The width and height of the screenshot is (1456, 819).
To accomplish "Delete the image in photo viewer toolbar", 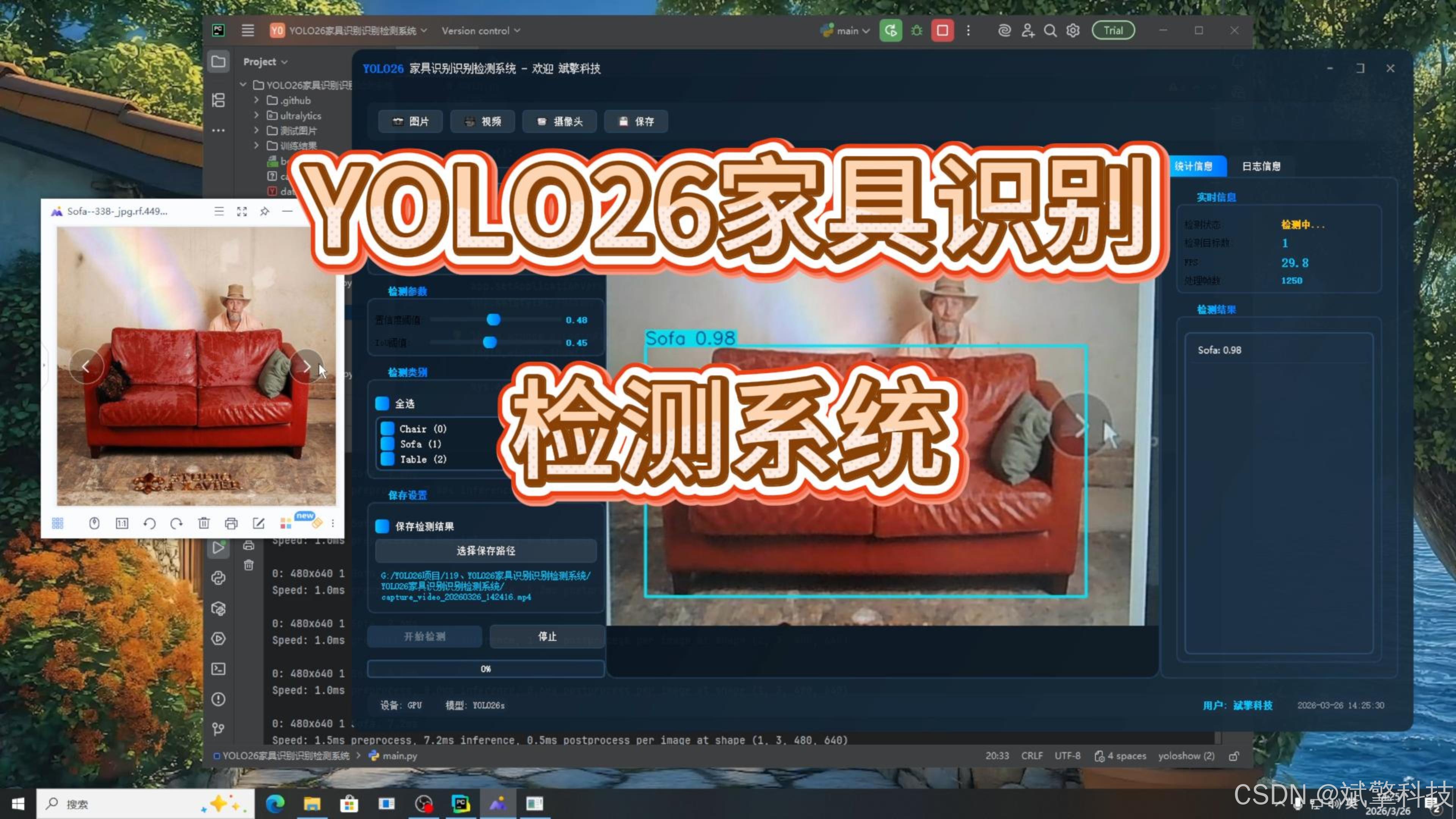I will 204,523.
